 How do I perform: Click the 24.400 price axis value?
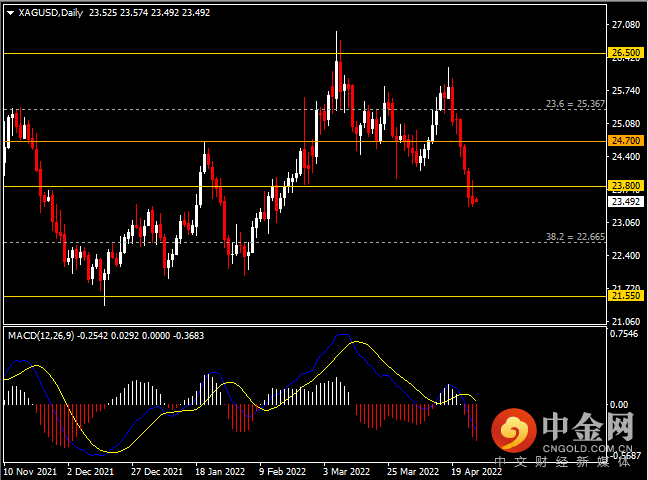coord(626,157)
